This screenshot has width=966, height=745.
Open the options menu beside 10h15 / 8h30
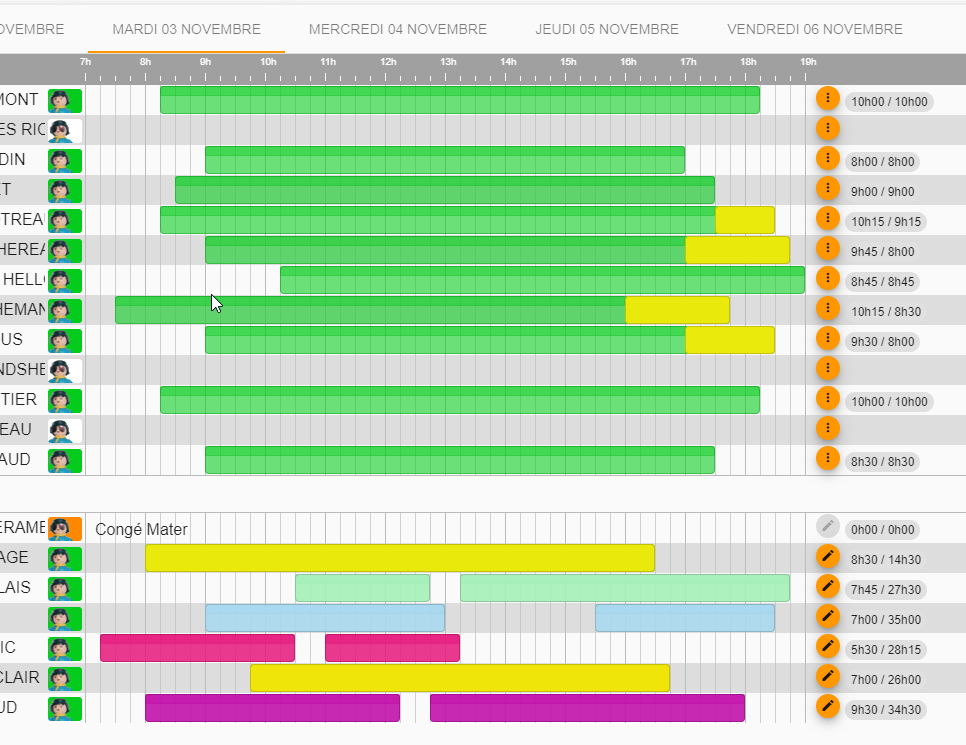coord(827,308)
